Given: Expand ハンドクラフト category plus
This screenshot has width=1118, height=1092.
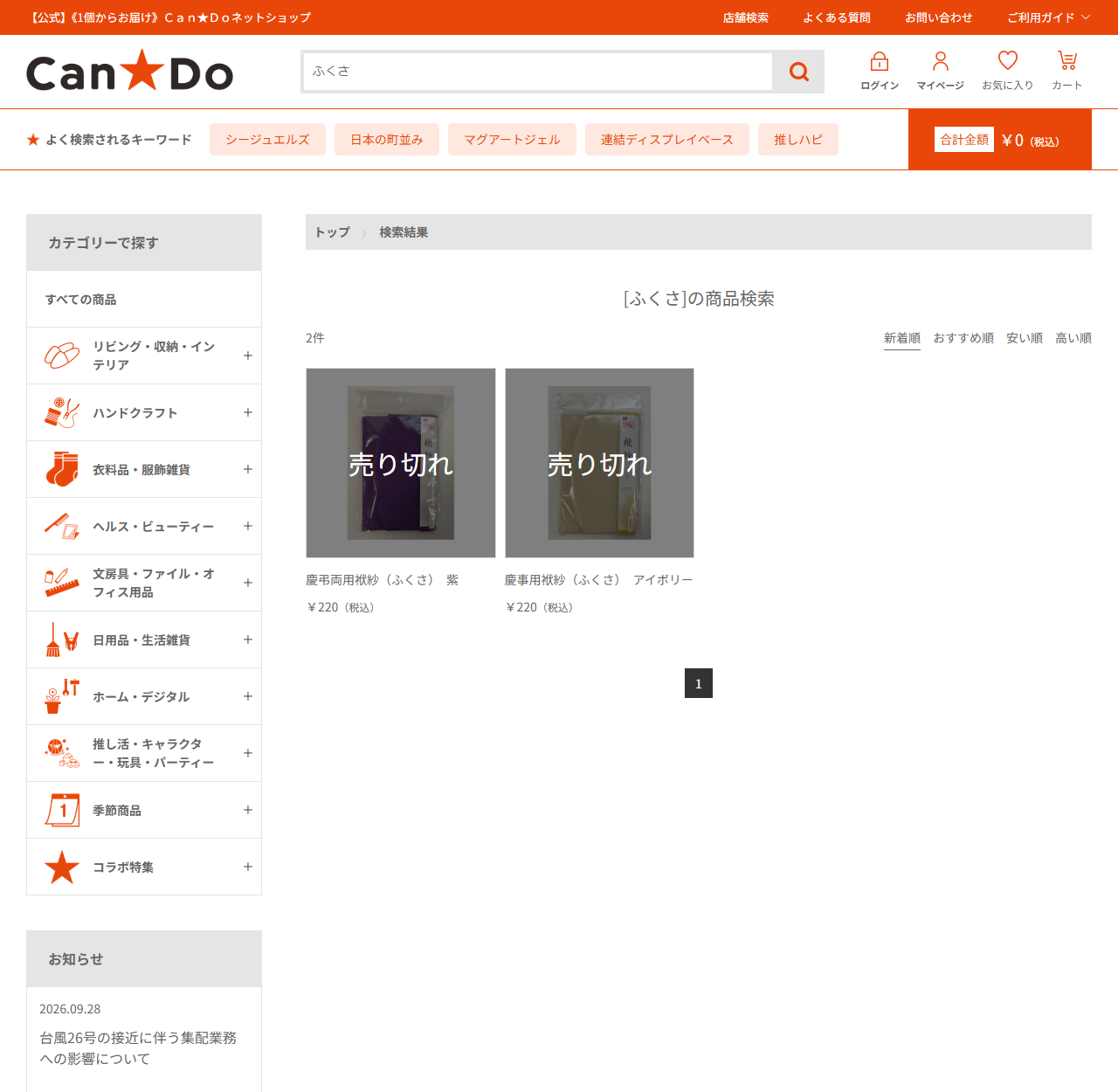Looking at the screenshot, I should (x=248, y=412).
